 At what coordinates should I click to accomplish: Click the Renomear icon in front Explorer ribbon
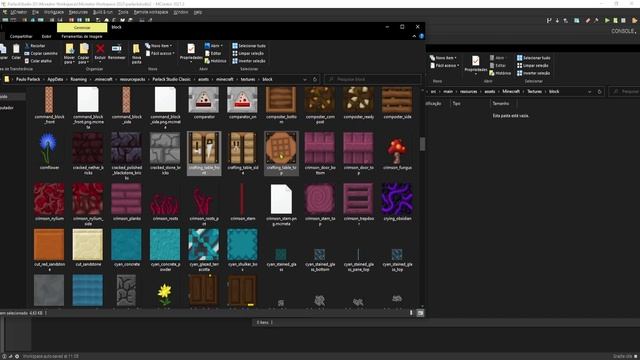click(x=116, y=49)
